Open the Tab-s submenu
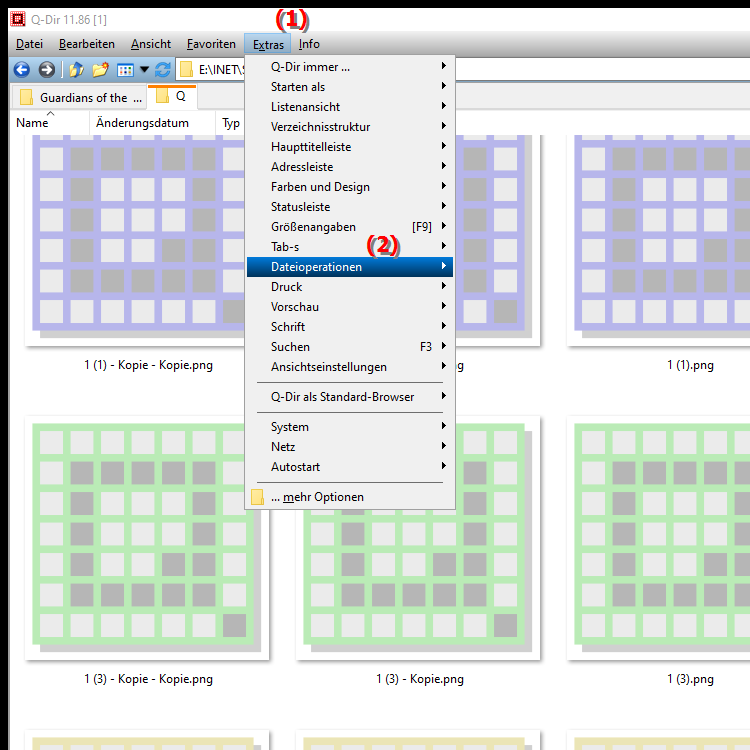The image size is (750, 750). point(350,247)
